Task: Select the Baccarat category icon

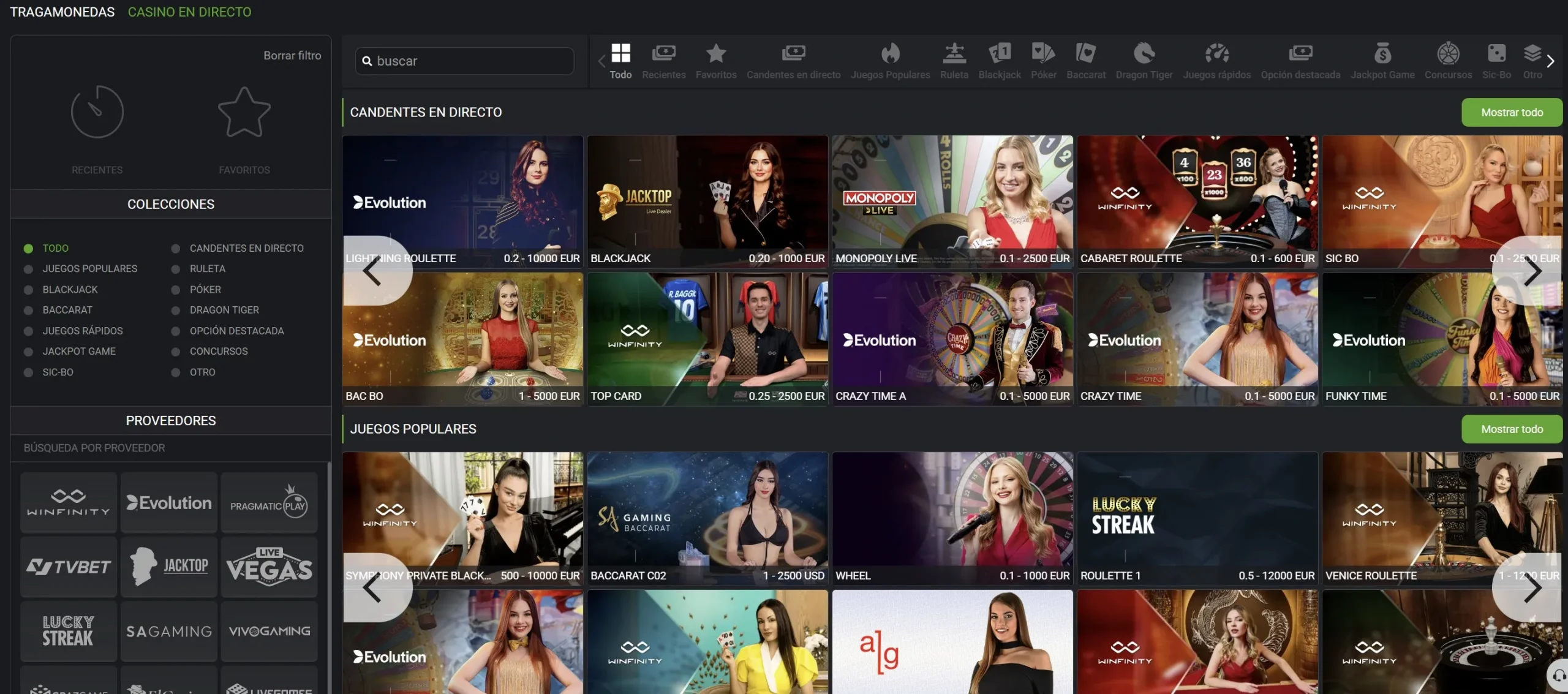Action: click(x=1086, y=53)
